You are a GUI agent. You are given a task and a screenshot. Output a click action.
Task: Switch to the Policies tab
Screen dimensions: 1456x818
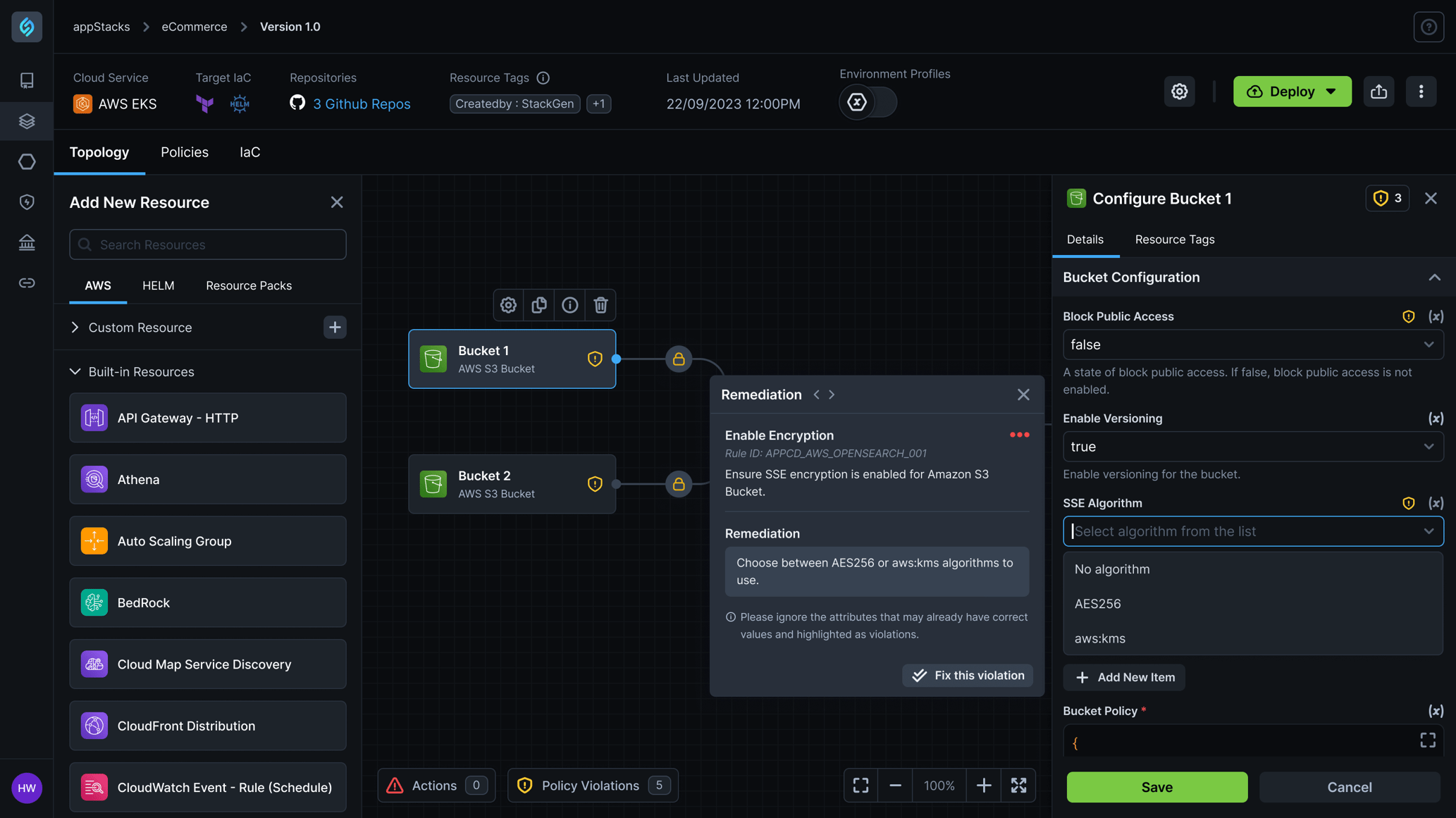pos(184,152)
